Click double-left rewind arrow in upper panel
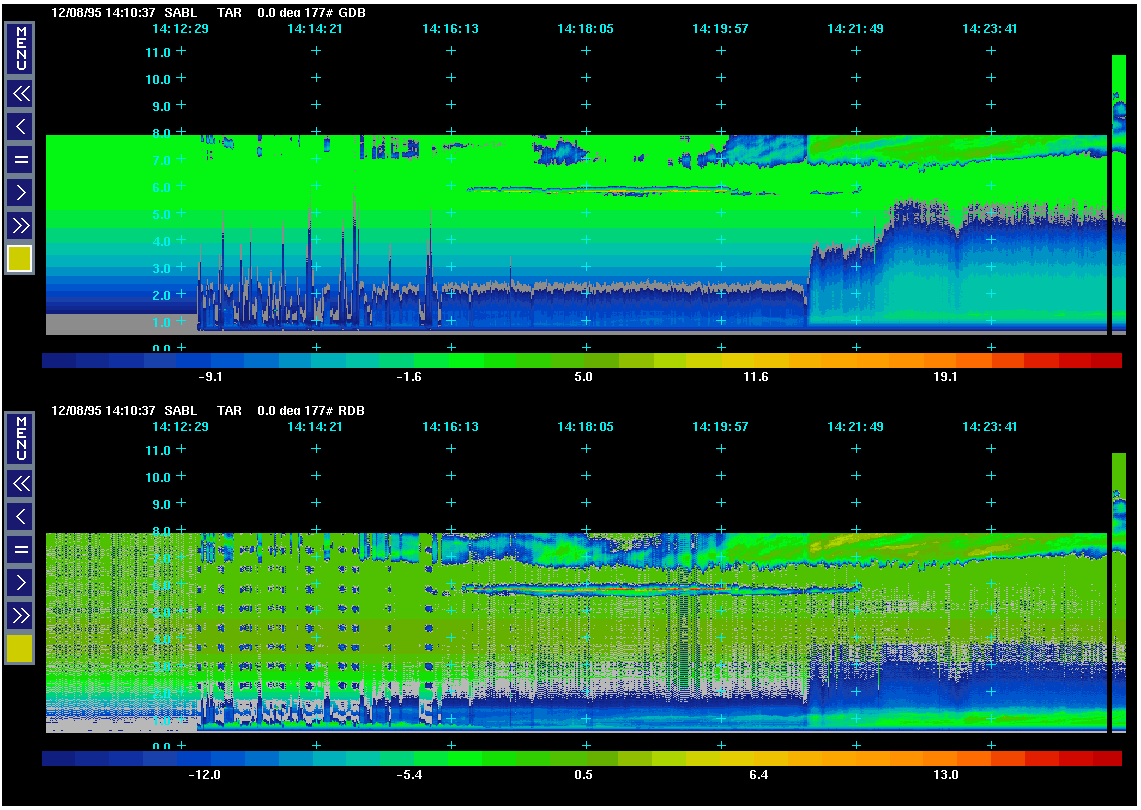 pyautogui.click(x=20, y=94)
